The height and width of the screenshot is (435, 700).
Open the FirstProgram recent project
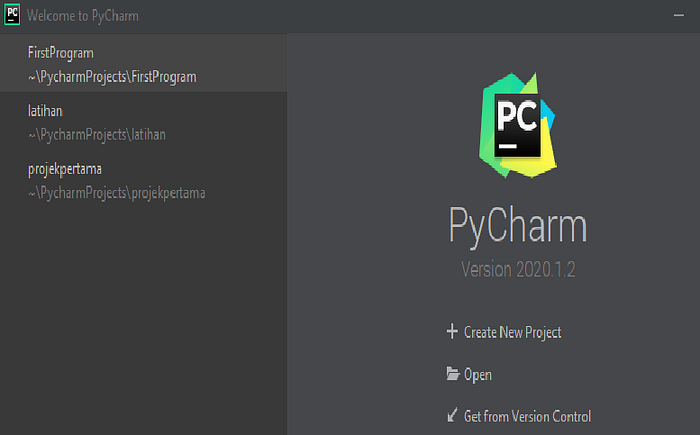pos(143,63)
